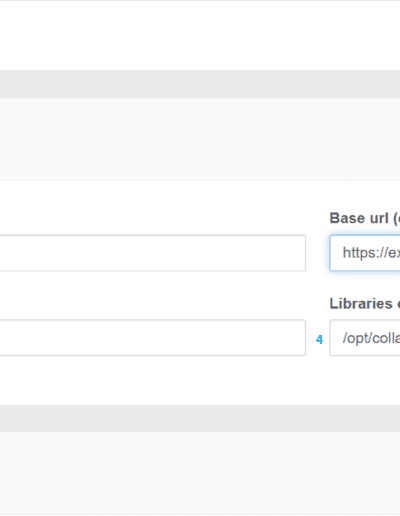Click the light panel below upper gray bar
This screenshot has width=400, height=516.
pos(200,139)
